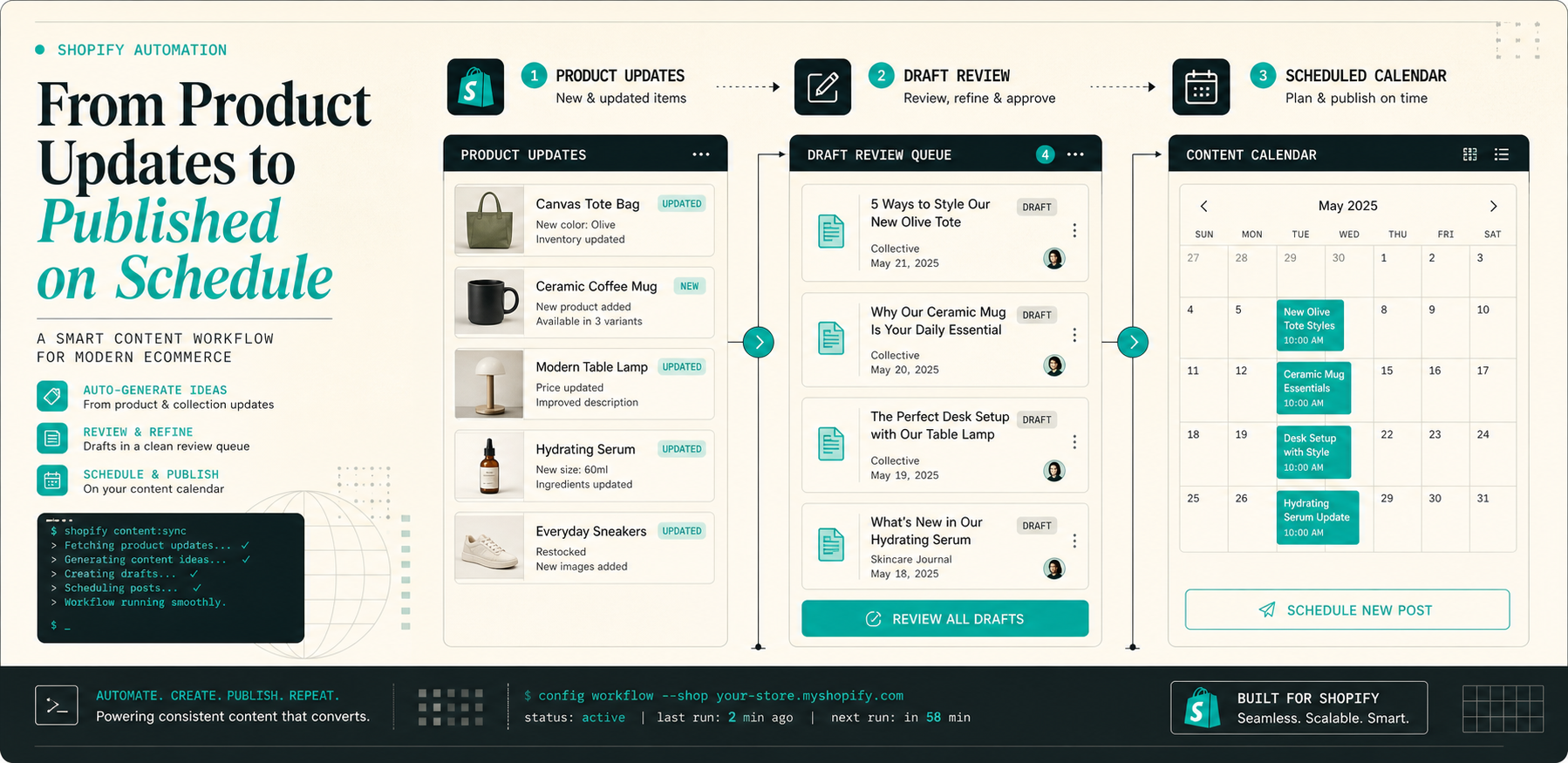Open options for 'What's New in Our Hydrating Serum' draft
This screenshot has width=1568, height=763.
point(1074,541)
